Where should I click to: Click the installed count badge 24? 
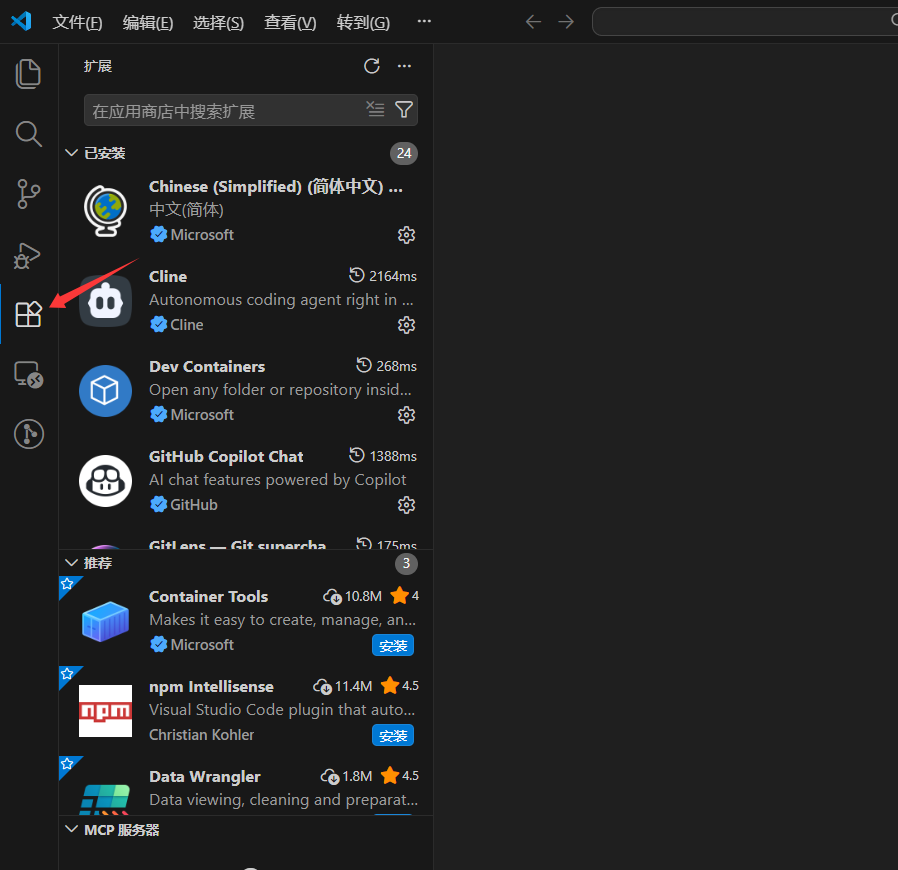(404, 153)
